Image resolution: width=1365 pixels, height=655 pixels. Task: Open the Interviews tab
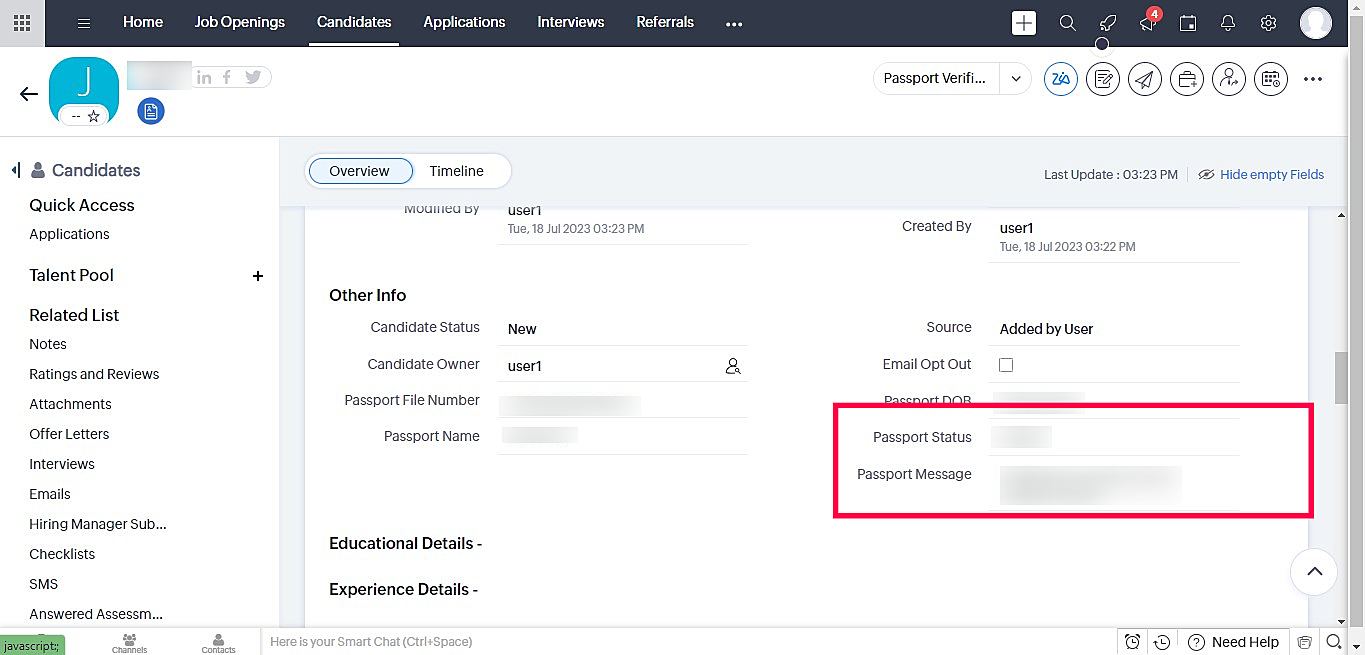pyautogui.click(x=571, y=22)
